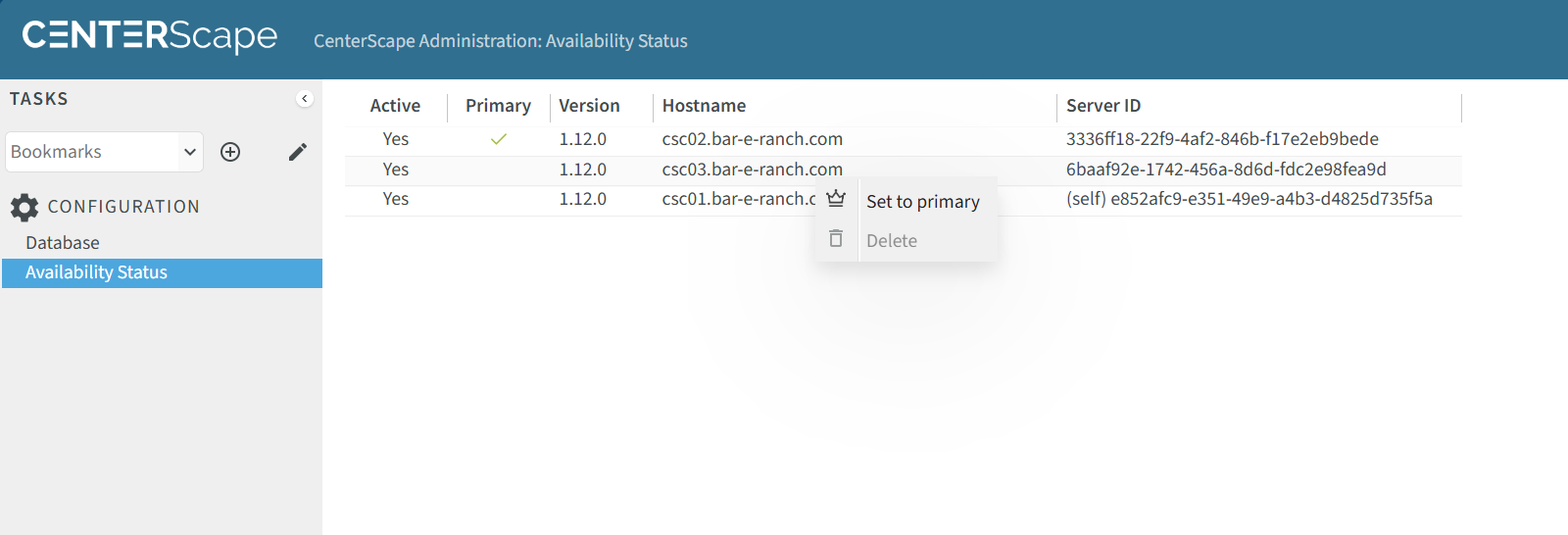Click the green primary checkmark for csc02

click(x=498, y=139)
